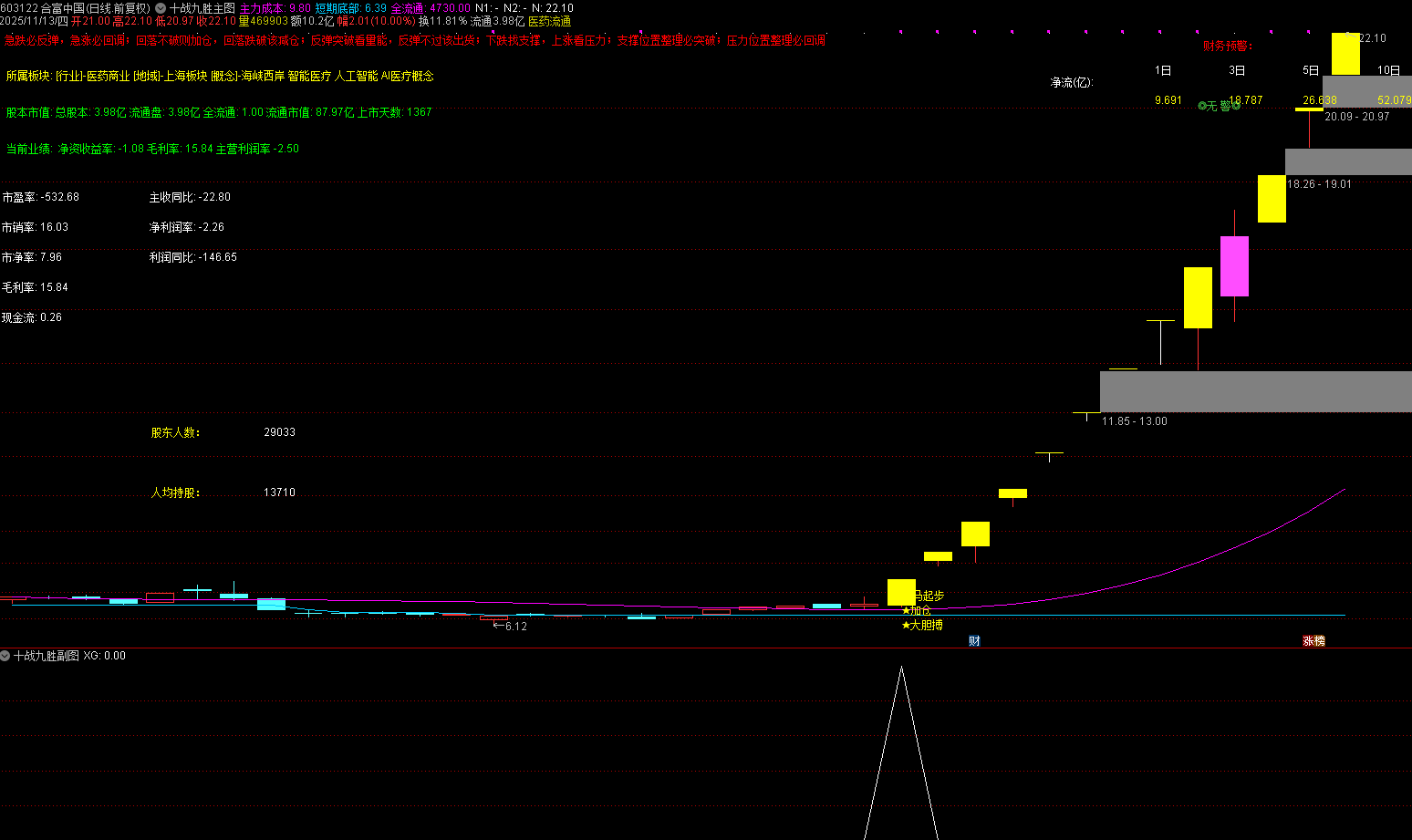Click the 11.85 - 13.00 gap range label
The width and height of the screenshot is (1412, 840).
coord(1135,421)
